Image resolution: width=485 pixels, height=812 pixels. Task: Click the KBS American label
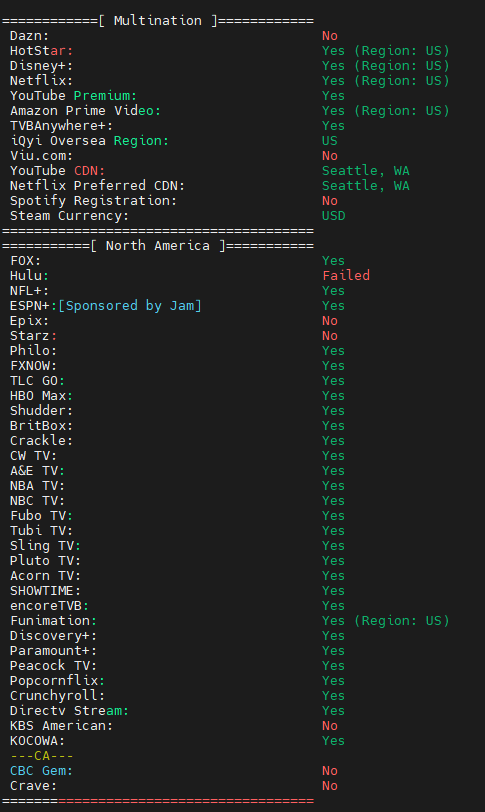tap(61, 726)
